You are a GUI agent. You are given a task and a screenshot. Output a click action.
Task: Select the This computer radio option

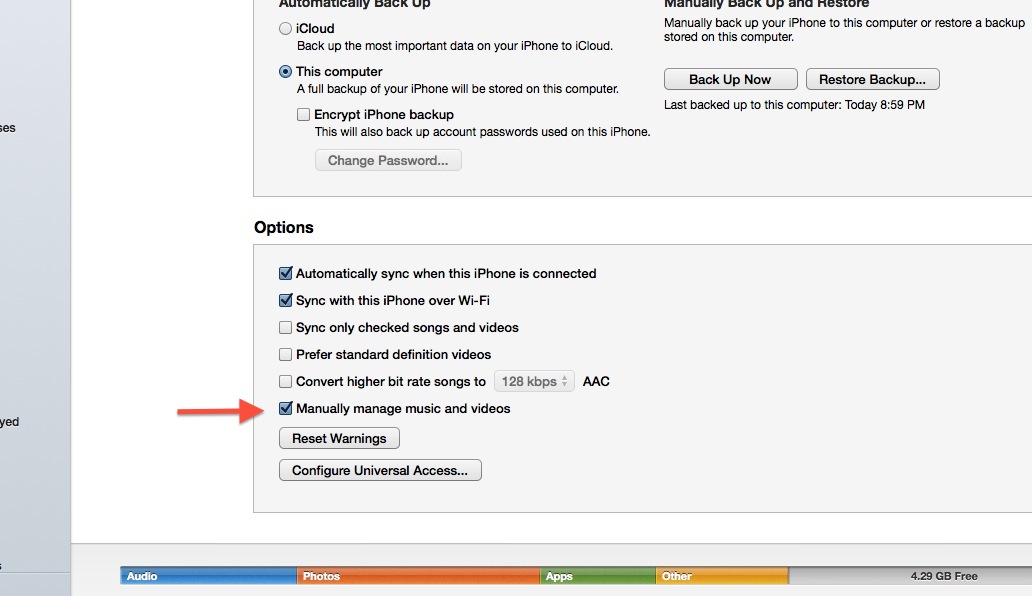[286, 72]
